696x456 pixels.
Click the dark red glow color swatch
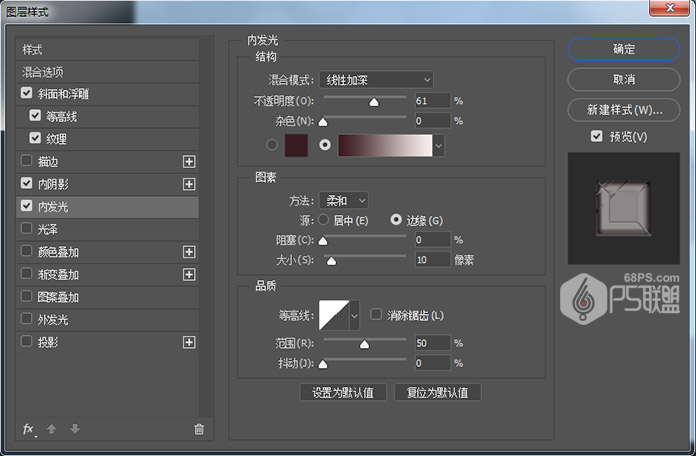pyautogui.click(x=296, y=144)
